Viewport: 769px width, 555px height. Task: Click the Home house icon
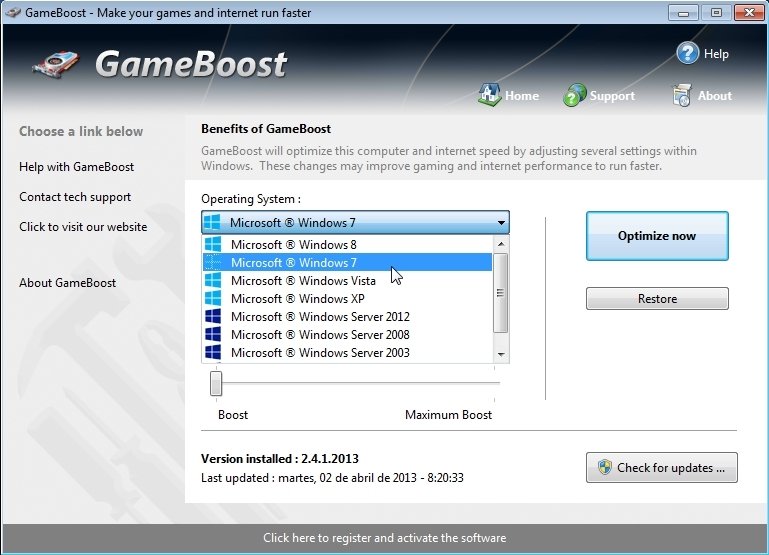[x=489, y=95]
